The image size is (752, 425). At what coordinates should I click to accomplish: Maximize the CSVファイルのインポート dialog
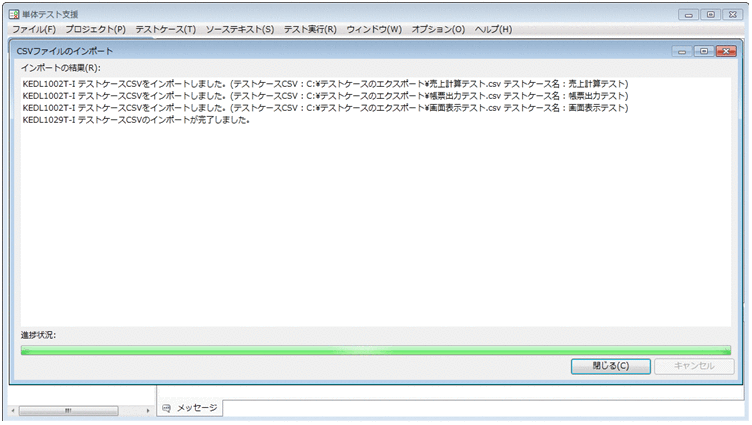pyautogui.click(x=704, y=51)
